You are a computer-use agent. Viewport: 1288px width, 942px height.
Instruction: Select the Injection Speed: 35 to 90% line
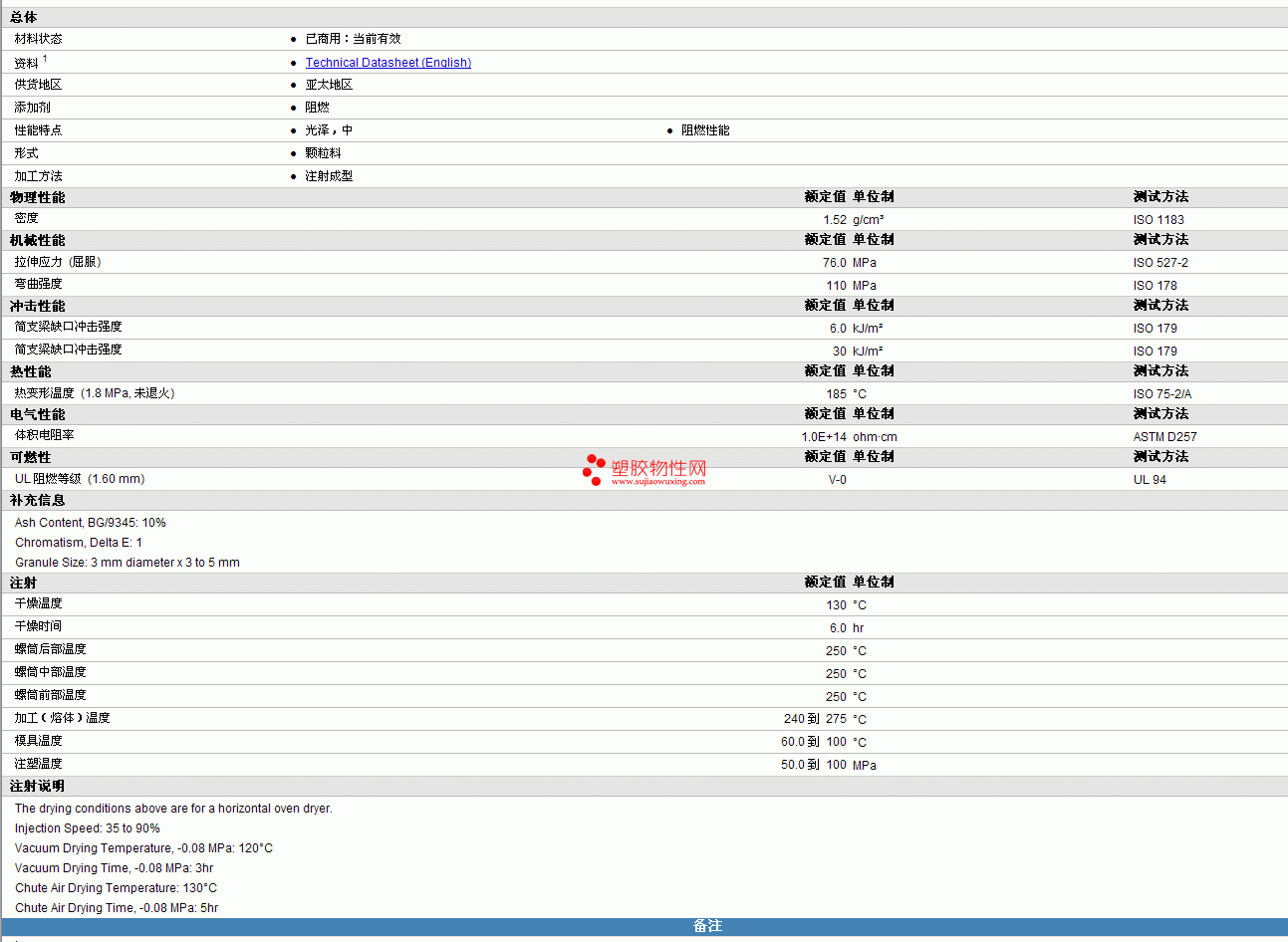(x=88, y=828)
